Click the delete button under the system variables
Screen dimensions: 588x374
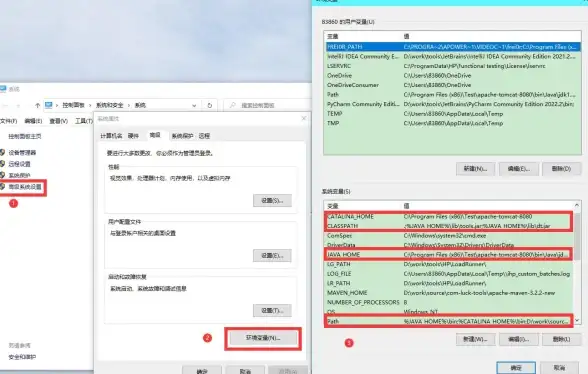click(x=561, y=339)
